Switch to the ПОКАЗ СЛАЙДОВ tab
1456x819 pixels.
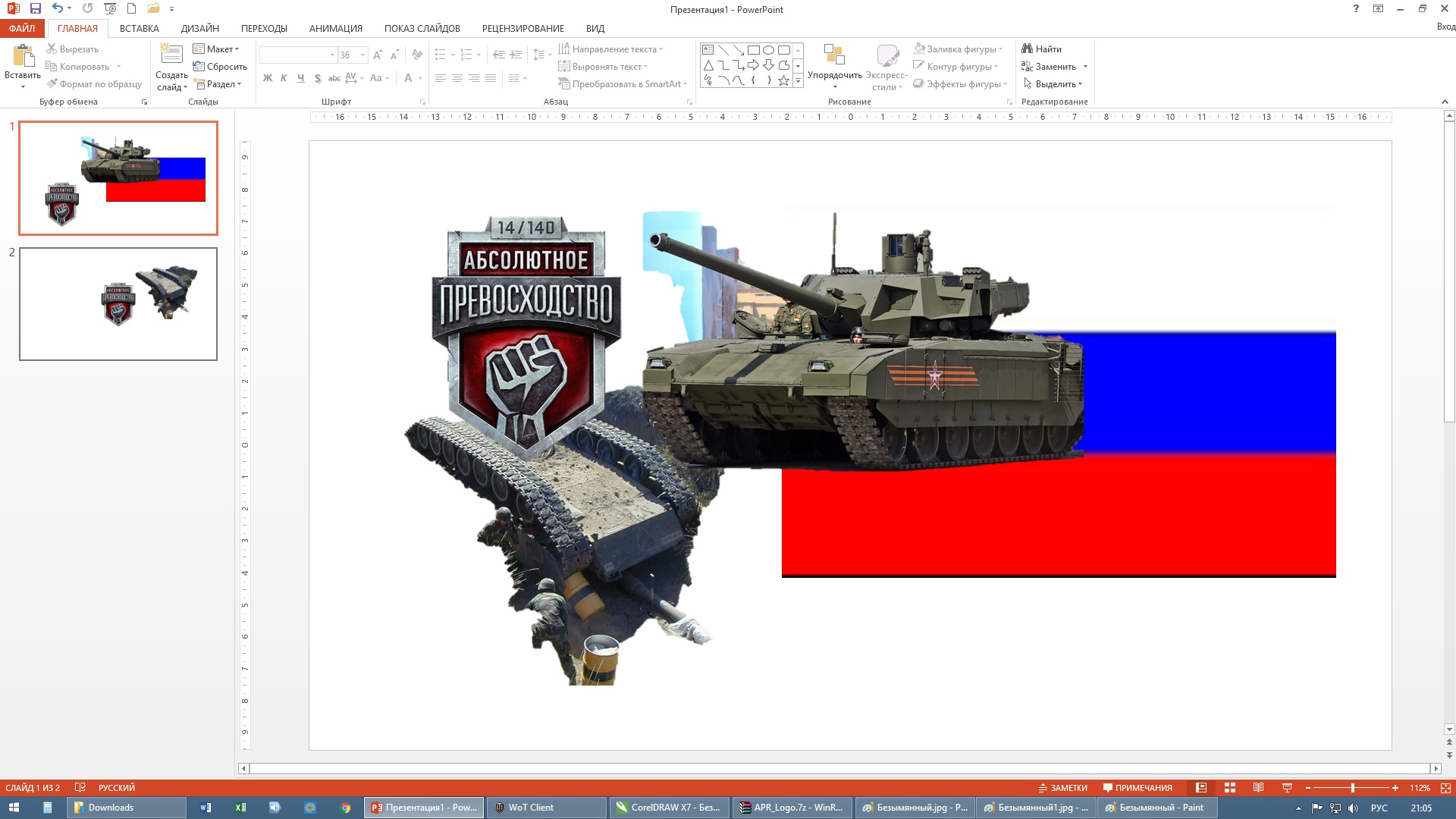422,28
